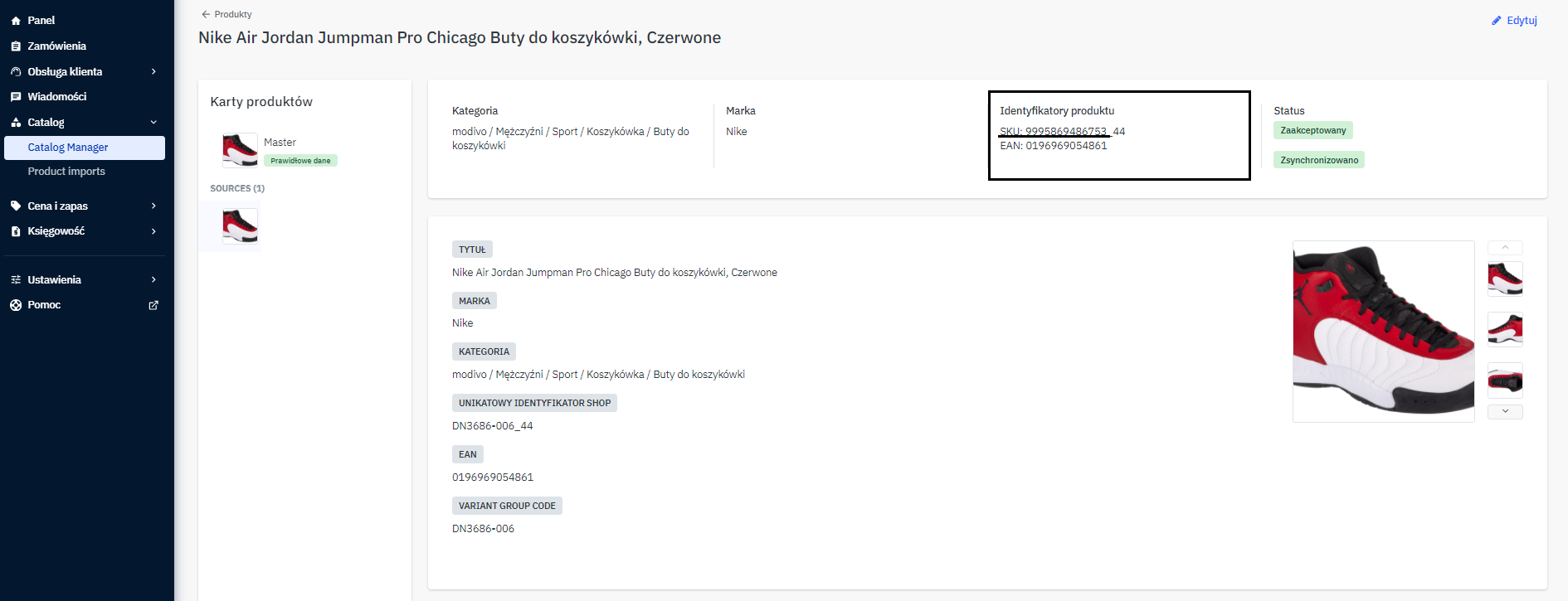Open the large shoe product image
The width and height of the screenshot is (1568, 601).
[x=1383, y=332]
